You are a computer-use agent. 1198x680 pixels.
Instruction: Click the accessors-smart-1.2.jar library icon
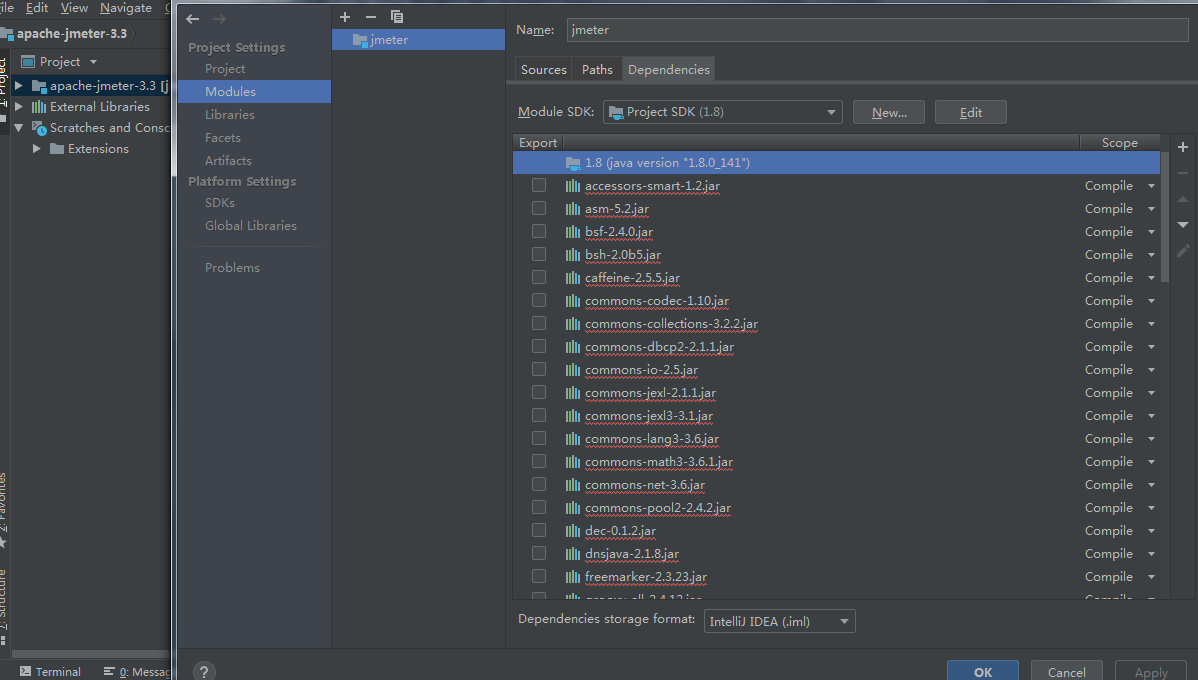pyautogui.click(x=573, y=186)
